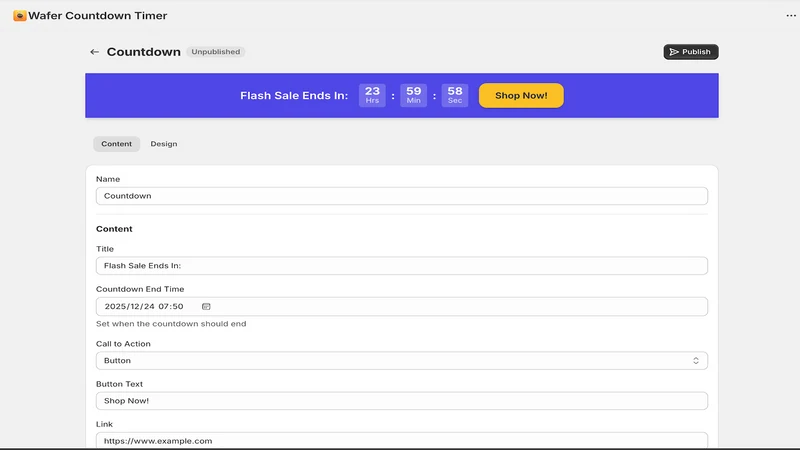
Task: Click the 'Wafer Countdown Timer' app title
Action: coord(97,16)
